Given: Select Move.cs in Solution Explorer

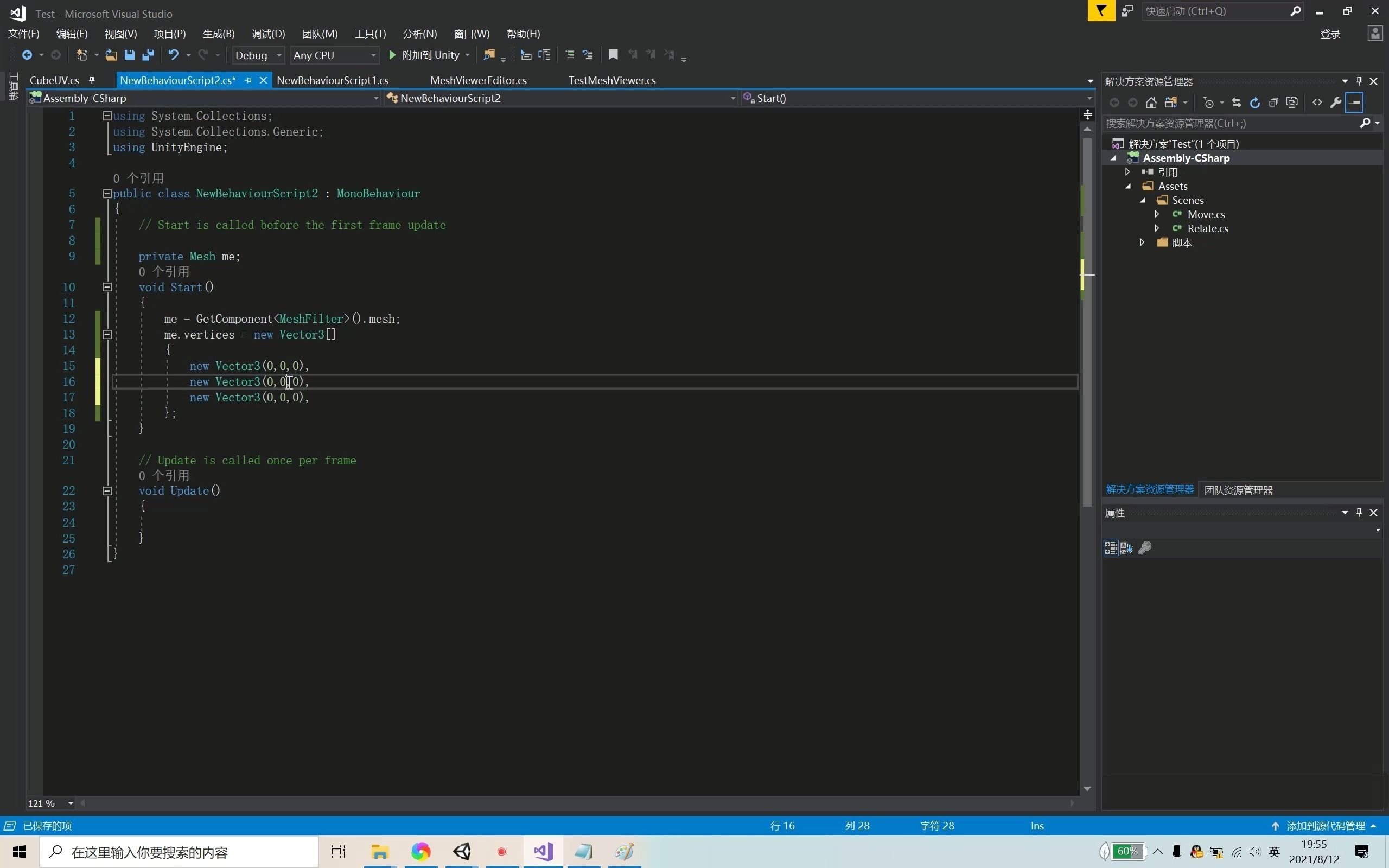Looking at the screenshot, I should click(x=1206, y=214).
